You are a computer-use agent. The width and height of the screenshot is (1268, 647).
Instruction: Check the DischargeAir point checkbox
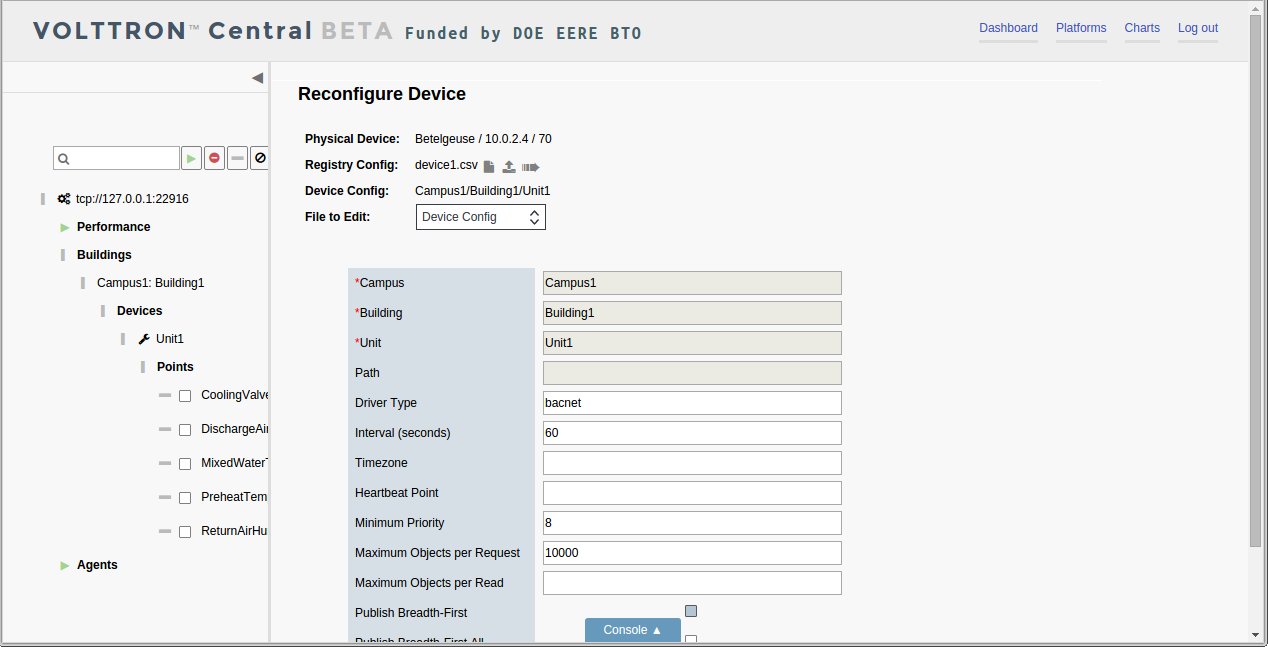[x=185, y=430]
